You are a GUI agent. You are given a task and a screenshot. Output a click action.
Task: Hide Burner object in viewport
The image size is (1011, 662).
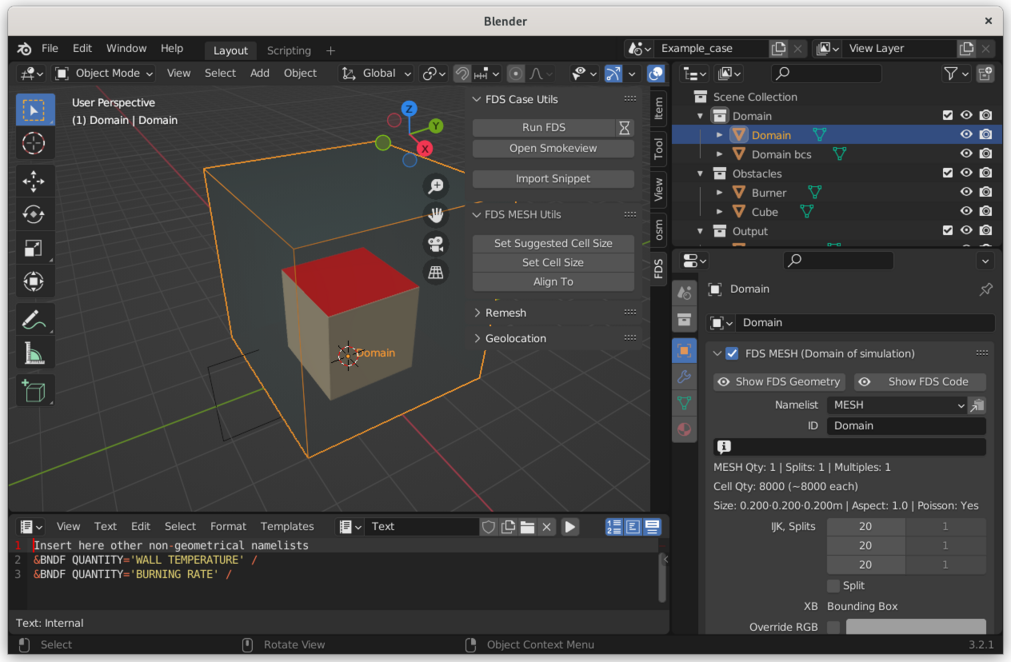966,192
